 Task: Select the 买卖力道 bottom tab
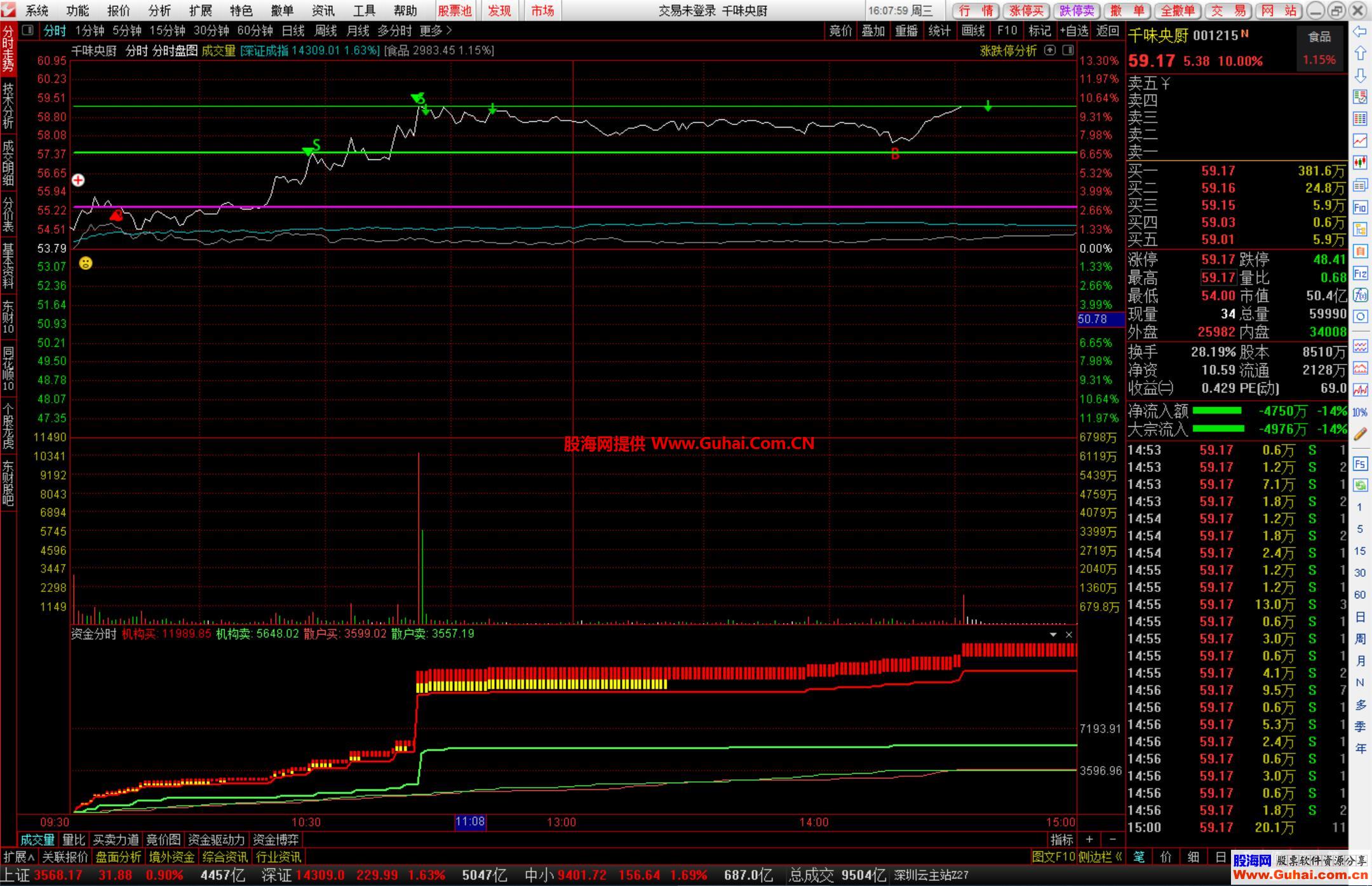point(116,840)
